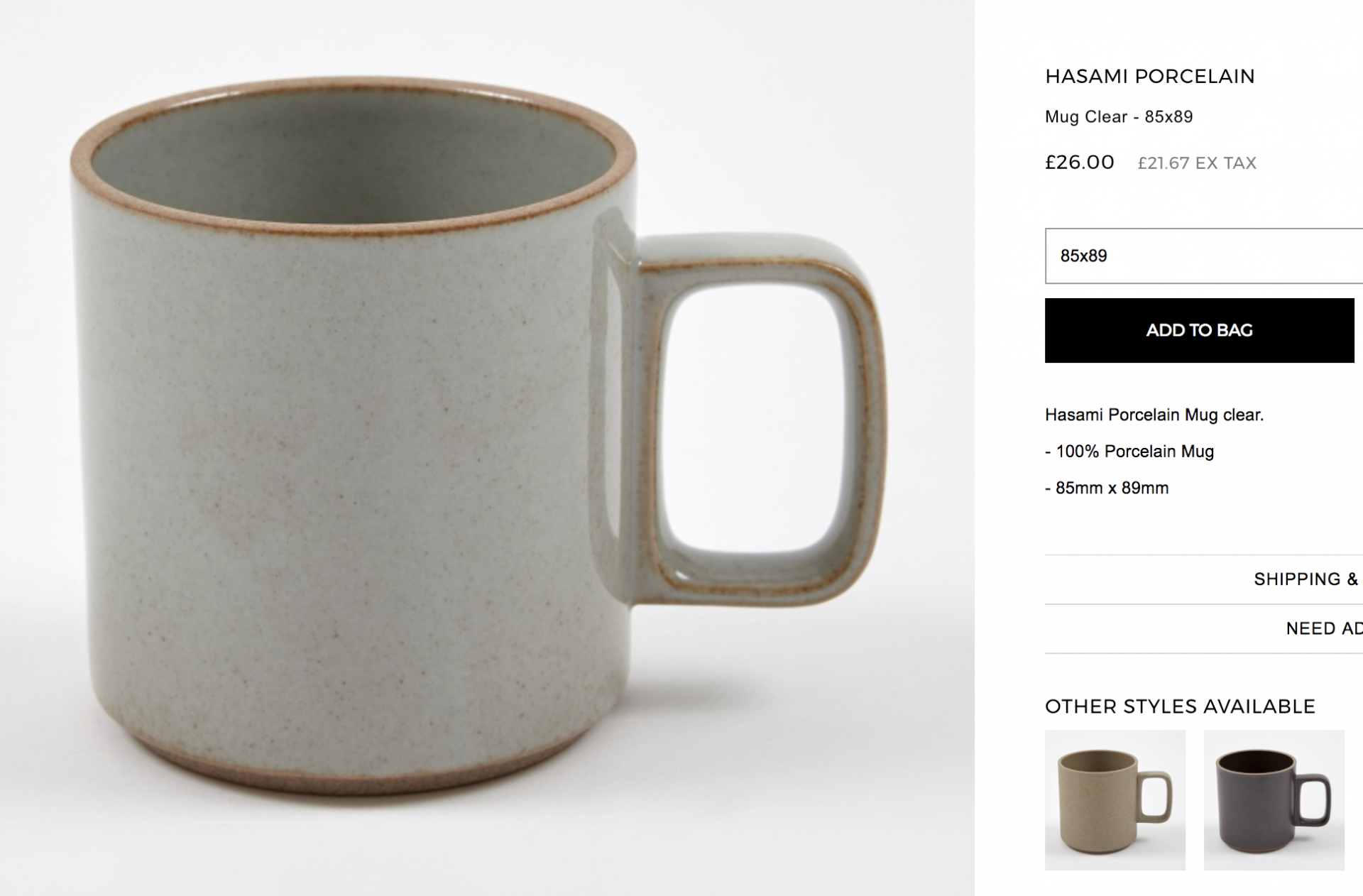Click the Other Styles Available heading
Screen dimensions: 1363x896
click(x=1180, y=706)
